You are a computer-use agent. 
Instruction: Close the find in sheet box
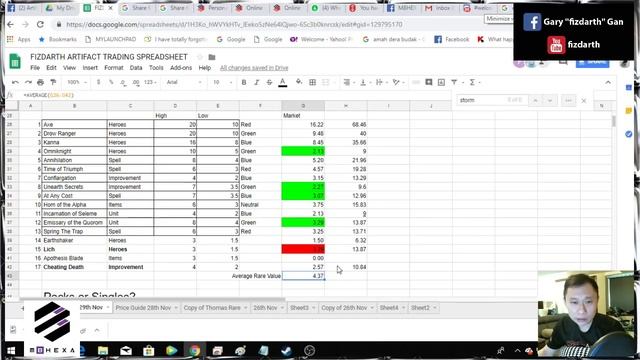click(584, 100)
